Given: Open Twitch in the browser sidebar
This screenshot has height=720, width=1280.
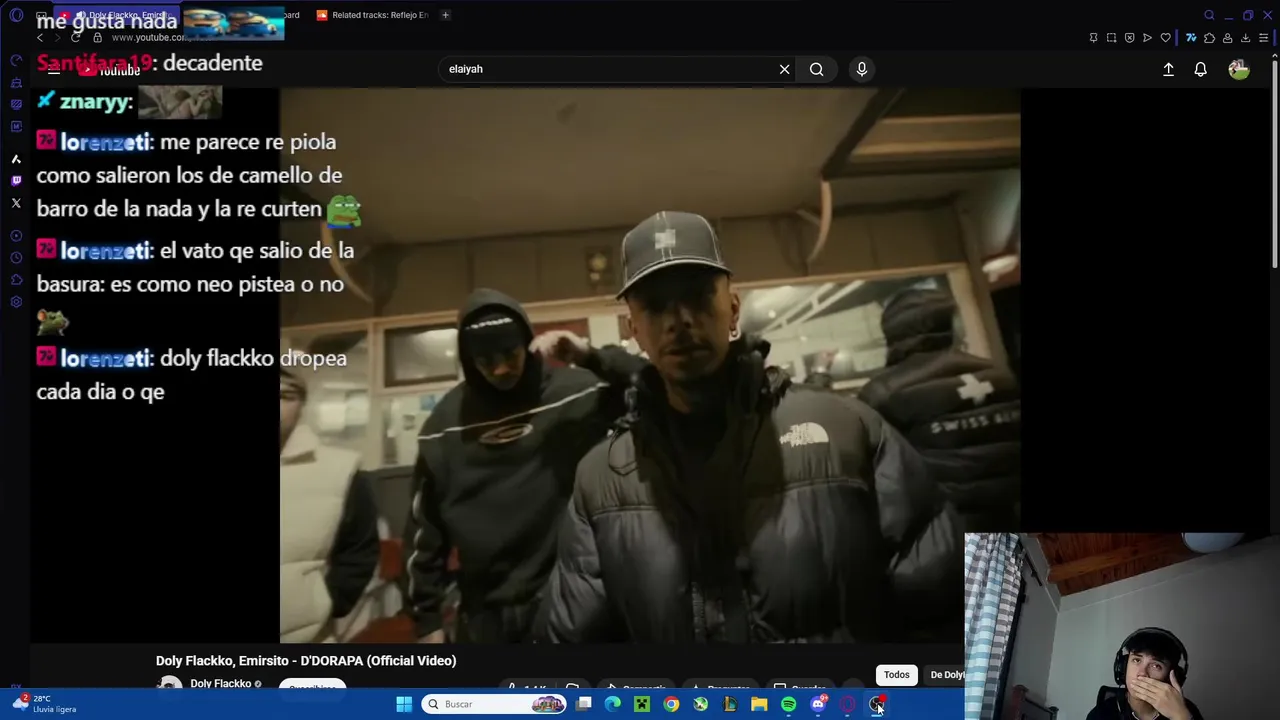Looking at the screenshot, I should click(16, 180).
